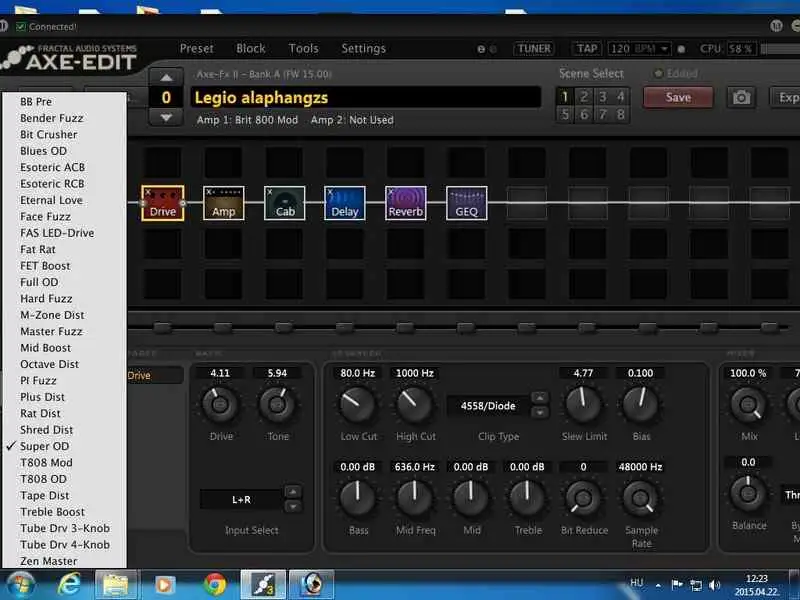800x600 pixels.
Task: Click the preset number up arrow
Action: [x=166, y=78]
